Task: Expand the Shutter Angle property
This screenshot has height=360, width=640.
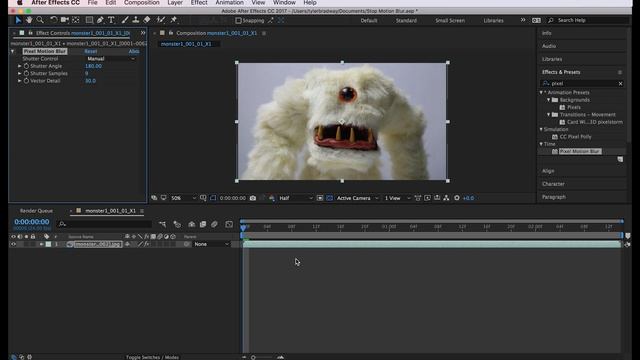Action: [x=19, y=66]
